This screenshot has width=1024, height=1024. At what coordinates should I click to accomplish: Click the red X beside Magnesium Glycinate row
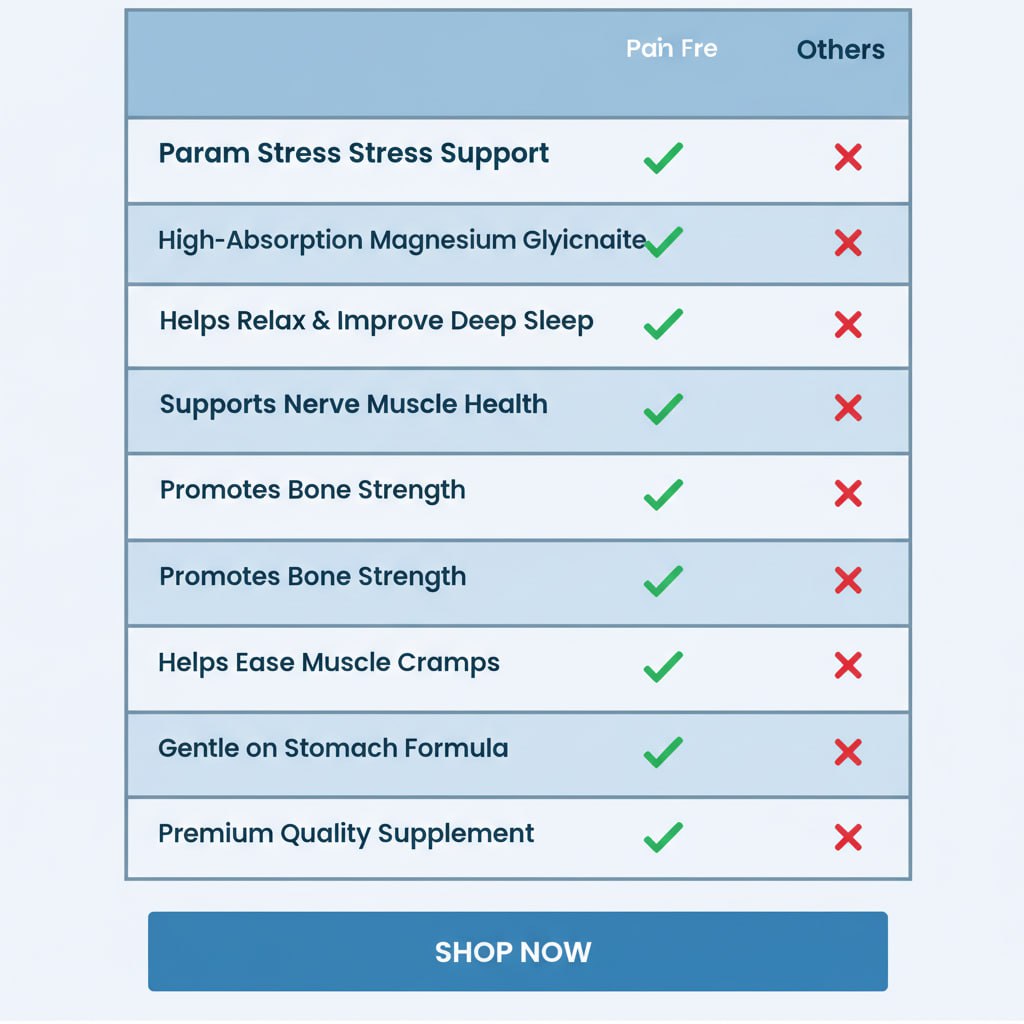[x=848, y=242]
